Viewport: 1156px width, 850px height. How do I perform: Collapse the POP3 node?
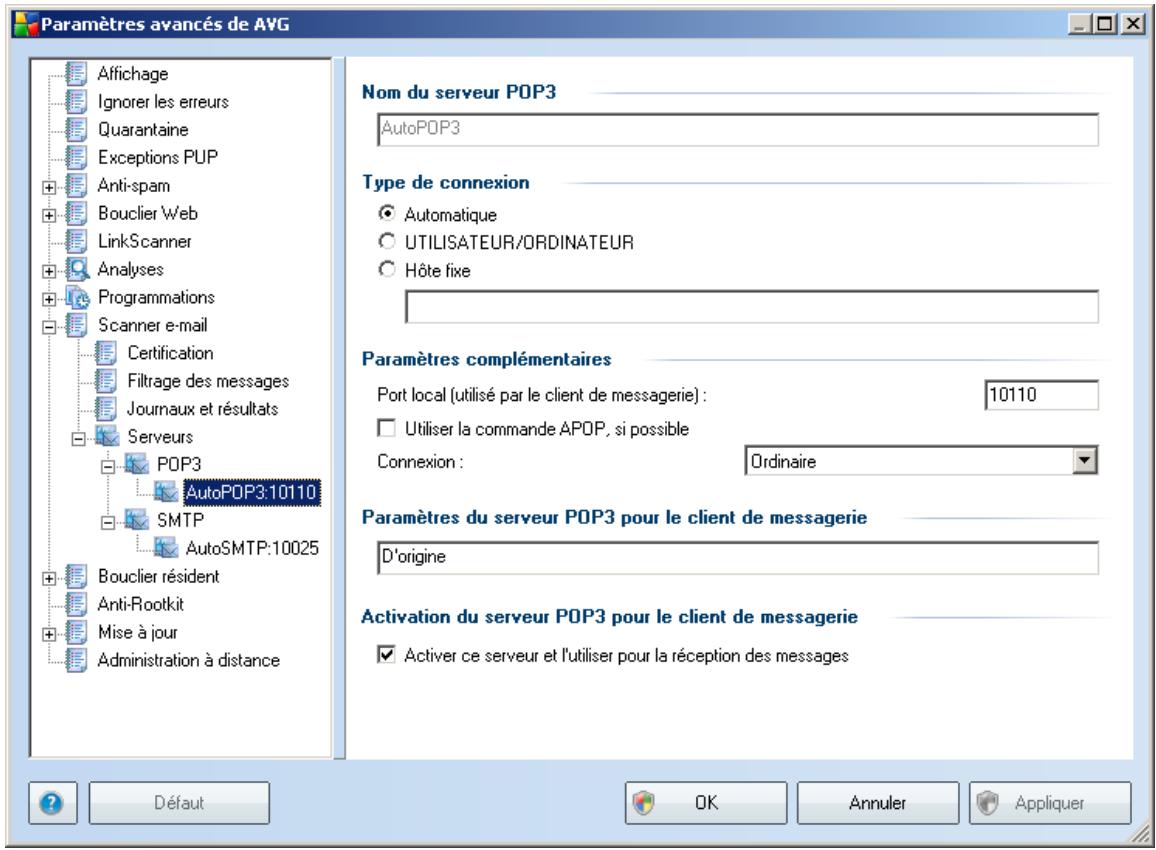tap(108, 467)
